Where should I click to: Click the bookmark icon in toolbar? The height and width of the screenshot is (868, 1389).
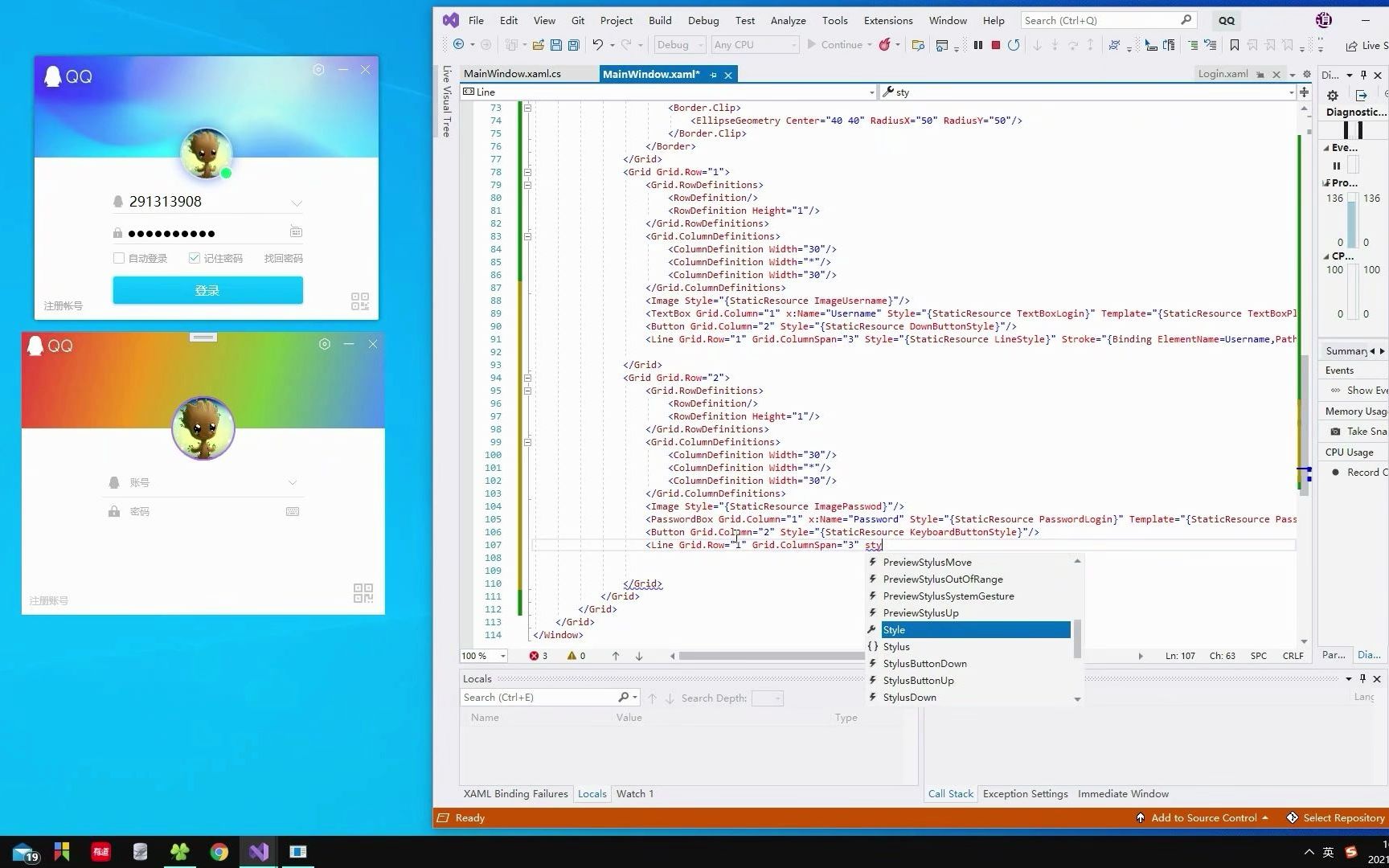[x=1235, y=45]
